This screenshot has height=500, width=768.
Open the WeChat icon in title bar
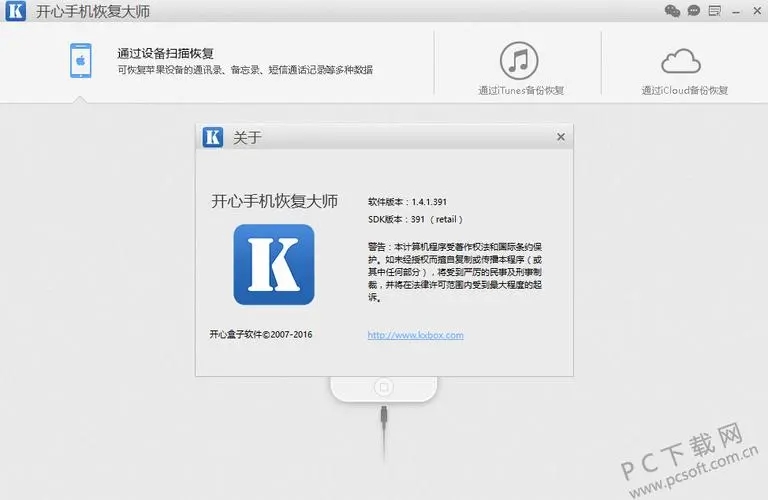(672, 11)
